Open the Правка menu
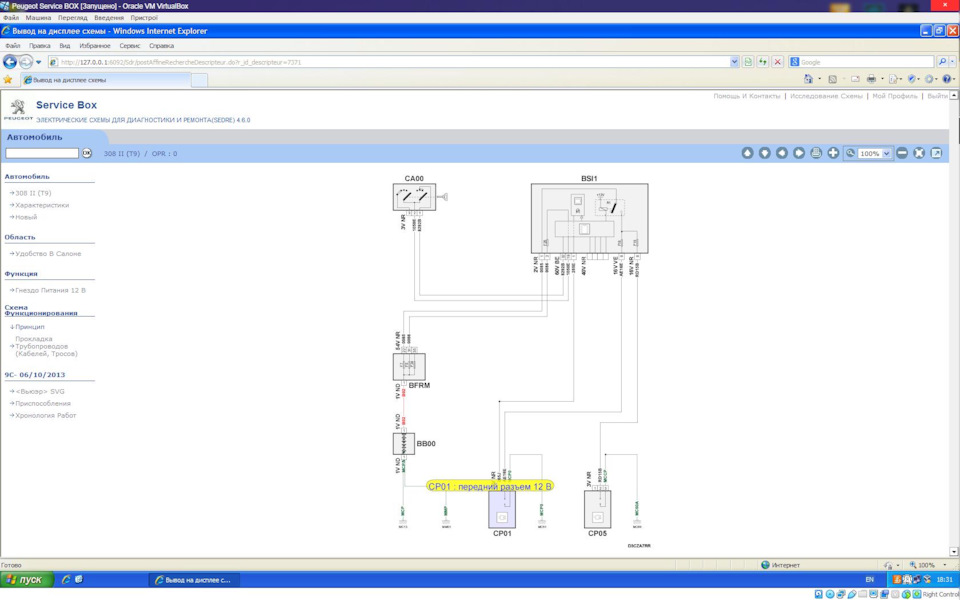The image size is (960, 600). click(x=40, y=46)
